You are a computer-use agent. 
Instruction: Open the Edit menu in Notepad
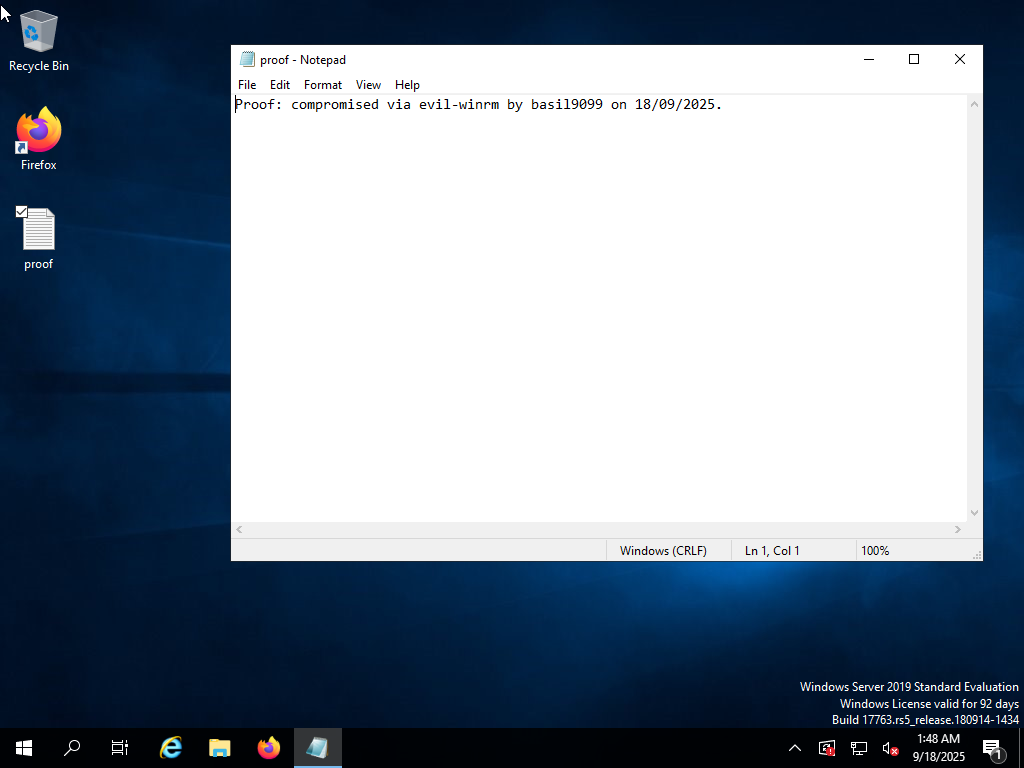pyautogui.click(x=279, y=85)
